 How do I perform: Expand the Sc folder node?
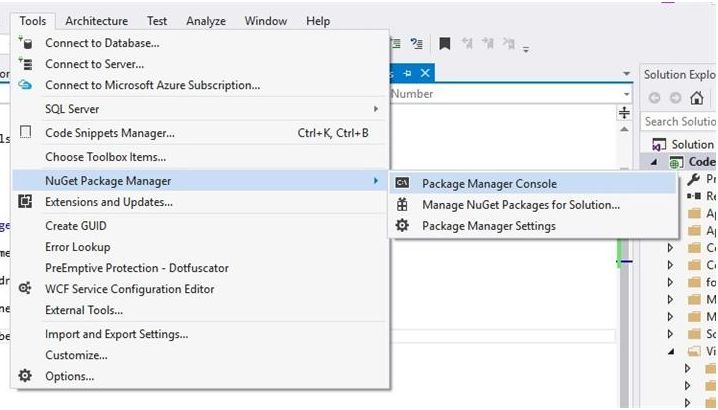pos(670,334)
